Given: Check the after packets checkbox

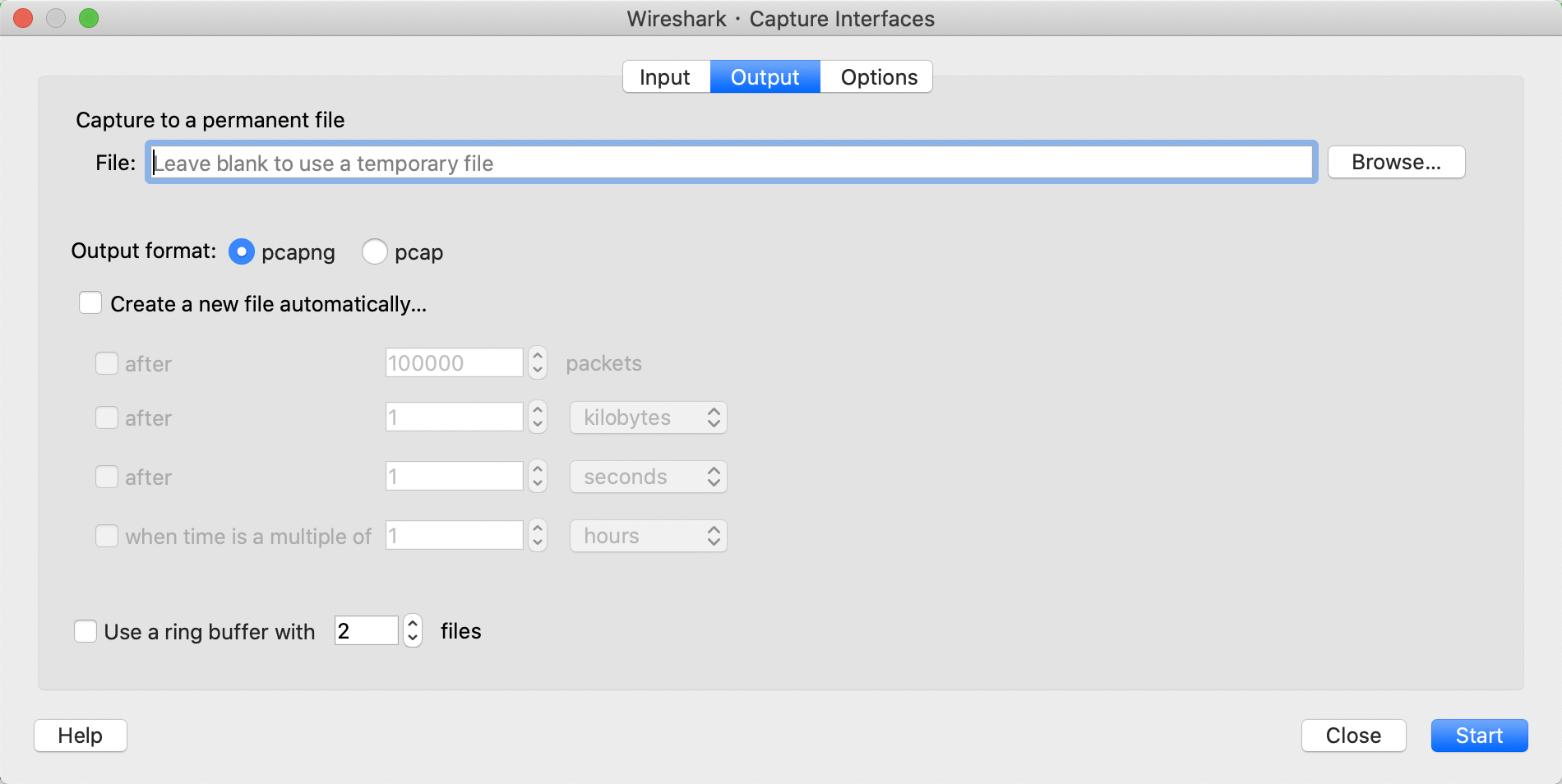Looking at the screenshot, I should click(x=107, y=363).
